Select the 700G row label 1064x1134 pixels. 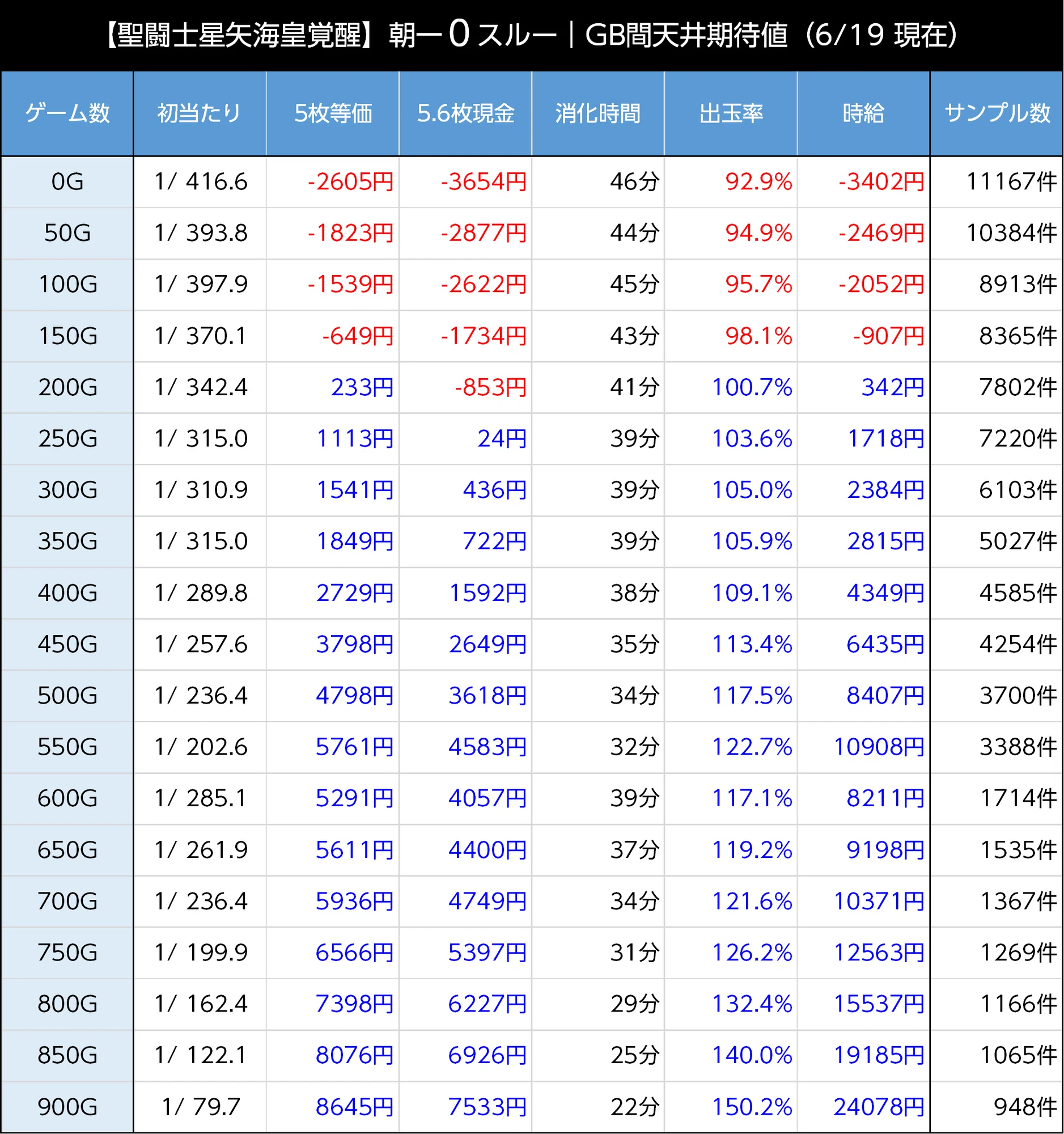67,902
